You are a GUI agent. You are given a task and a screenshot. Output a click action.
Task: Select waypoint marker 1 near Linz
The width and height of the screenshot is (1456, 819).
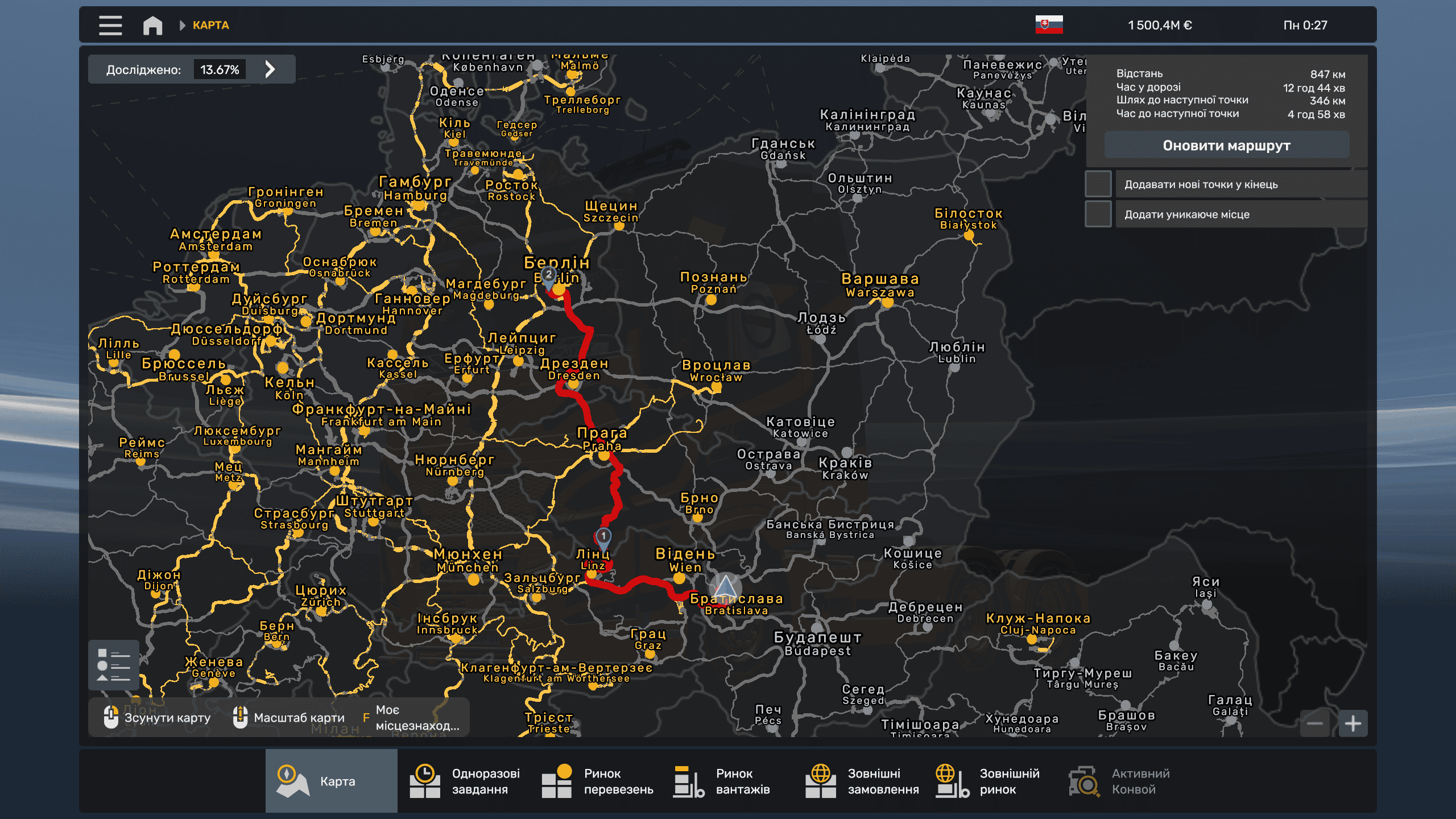click(x=603, y=536)
